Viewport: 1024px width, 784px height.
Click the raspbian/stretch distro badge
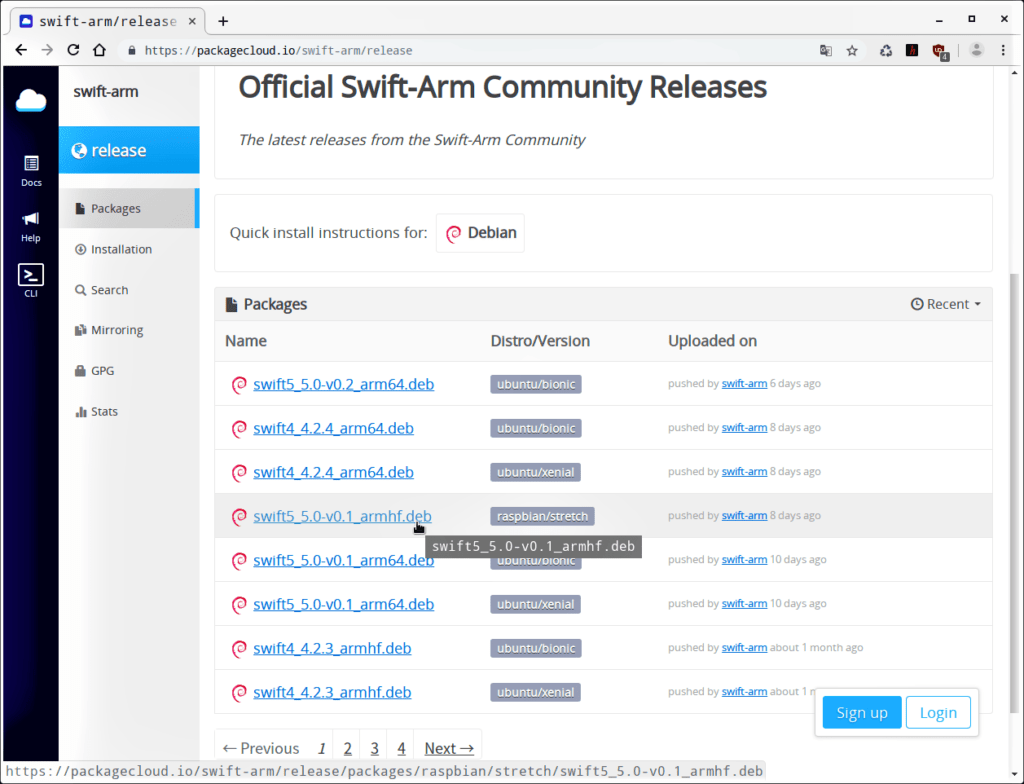click(x=543, y=516)
